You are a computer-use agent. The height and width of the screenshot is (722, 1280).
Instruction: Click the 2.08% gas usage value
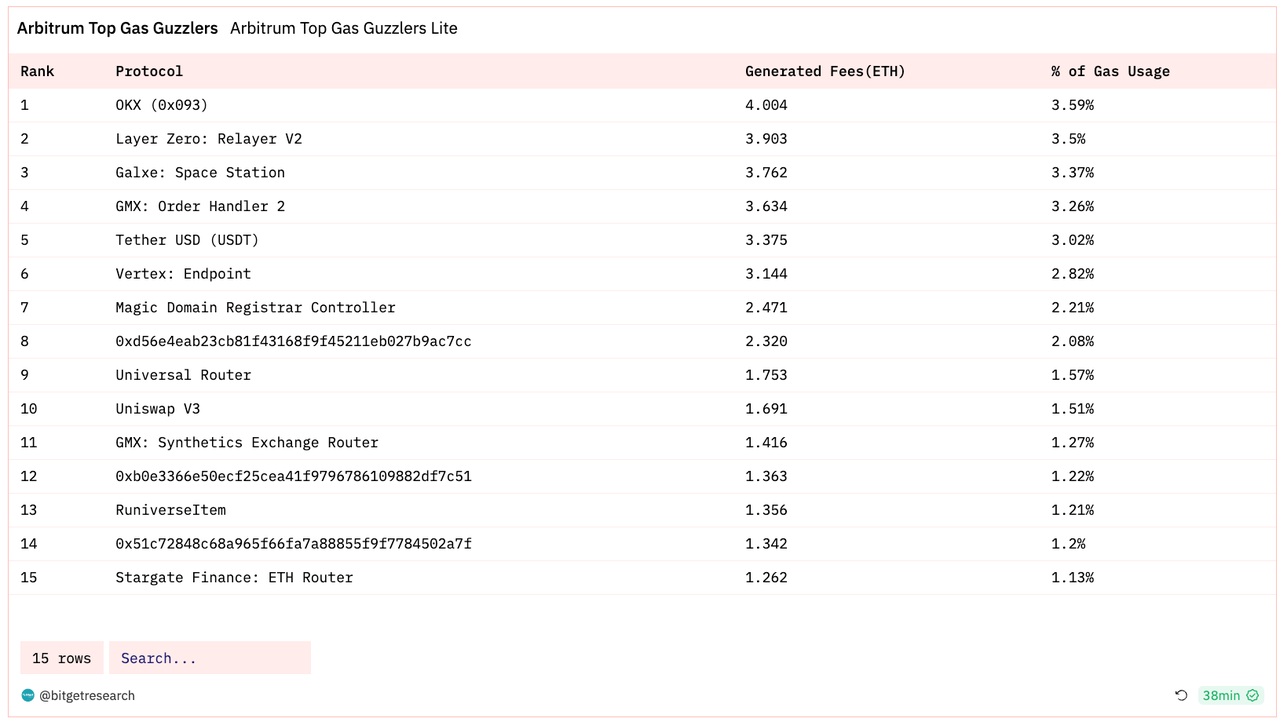[1072, 341]
